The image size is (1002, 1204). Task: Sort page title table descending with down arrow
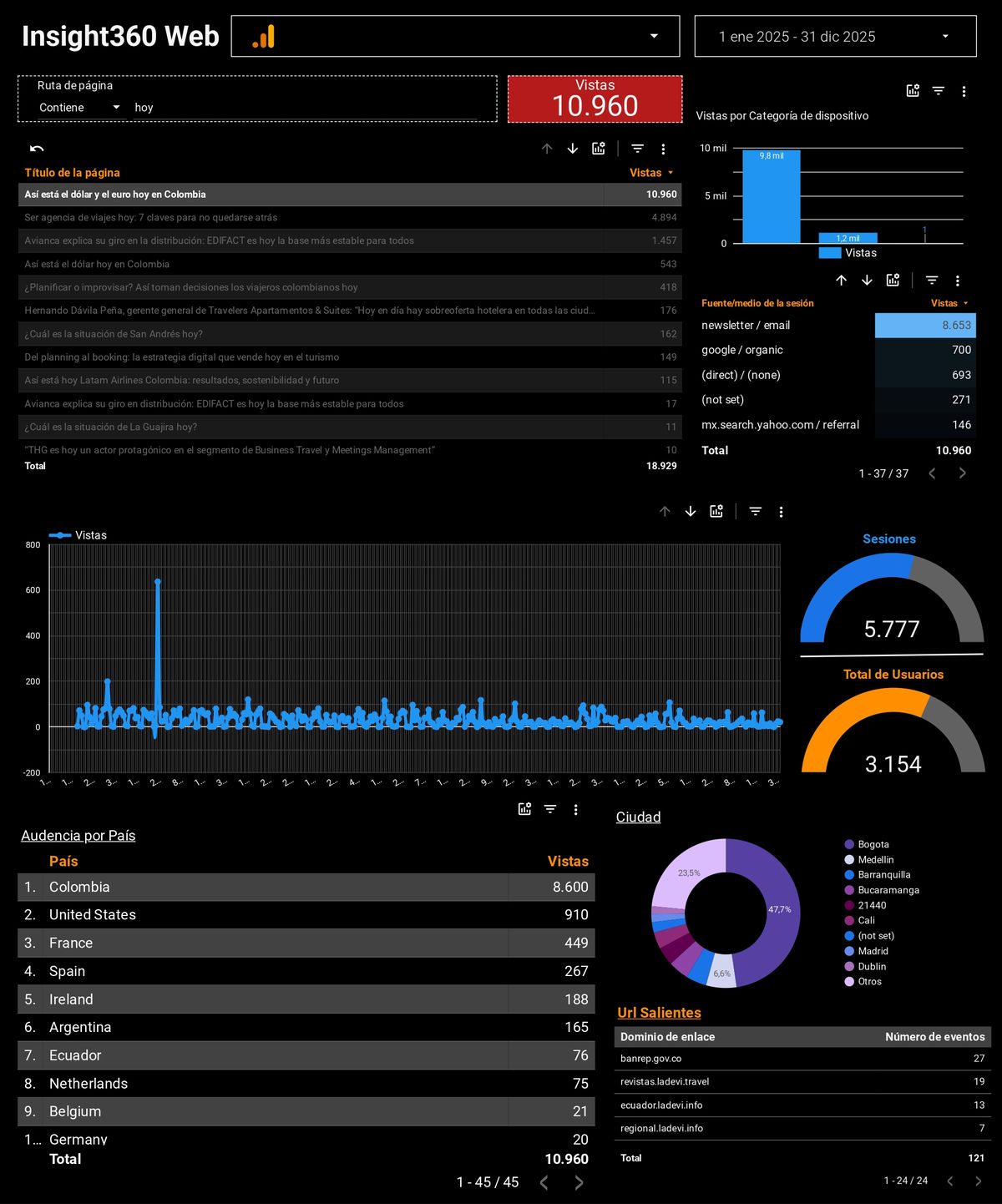[573, 149]
